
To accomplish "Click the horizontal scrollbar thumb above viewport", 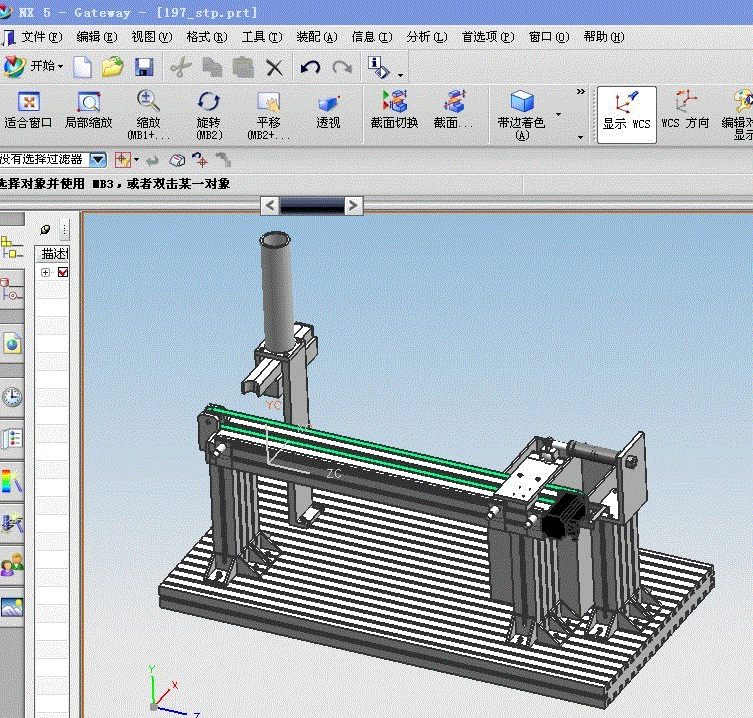I will pos(311,205).
